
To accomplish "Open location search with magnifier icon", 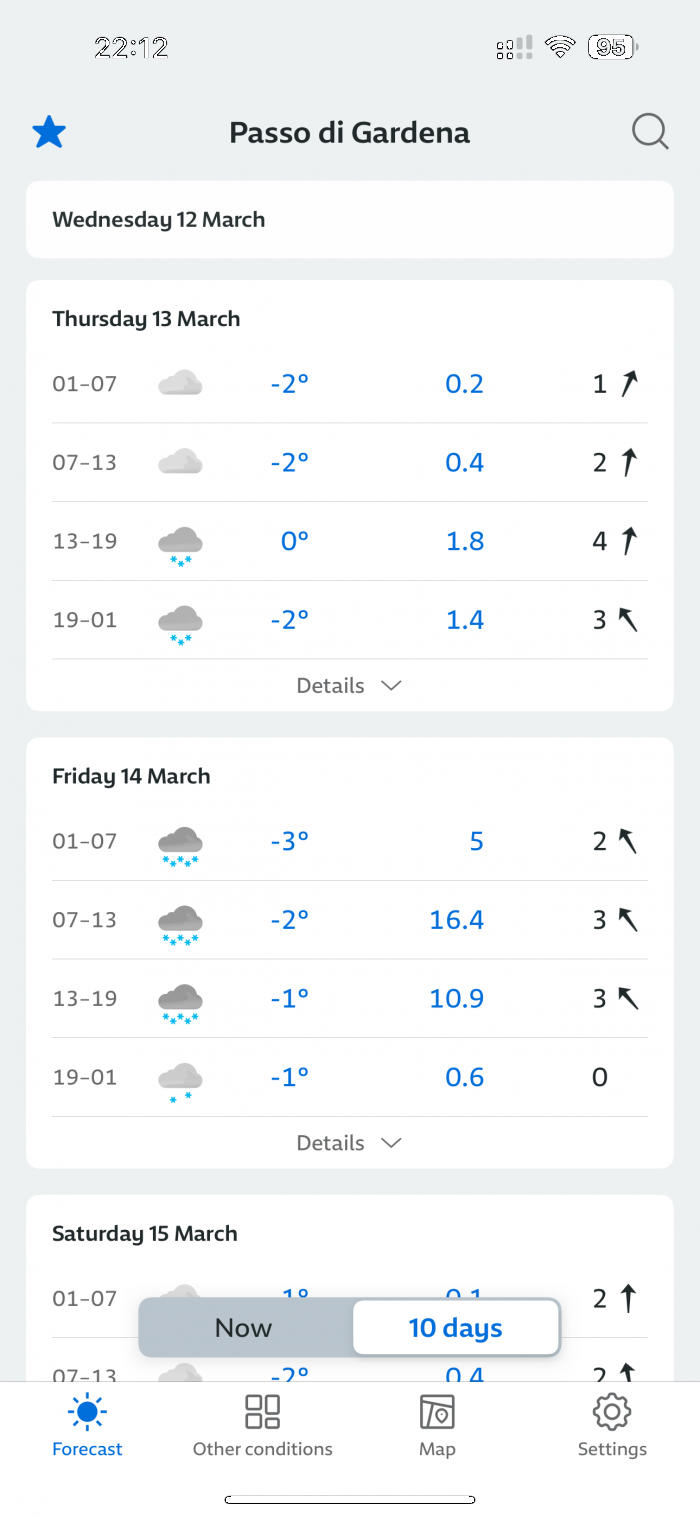I will pos(650,132).
